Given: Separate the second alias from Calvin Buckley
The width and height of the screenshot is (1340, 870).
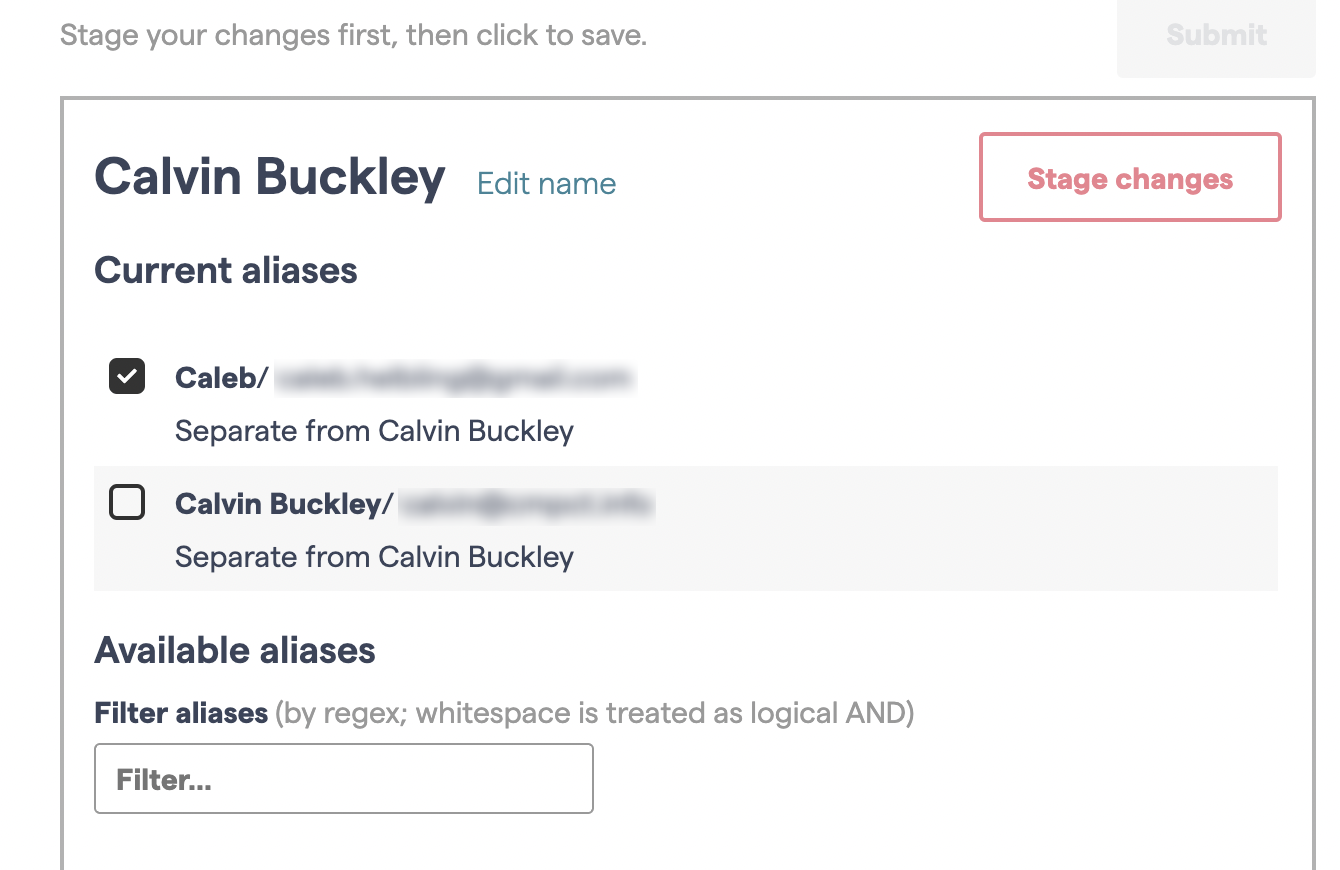Looking at the screenshot, I should tap(374, 556).
